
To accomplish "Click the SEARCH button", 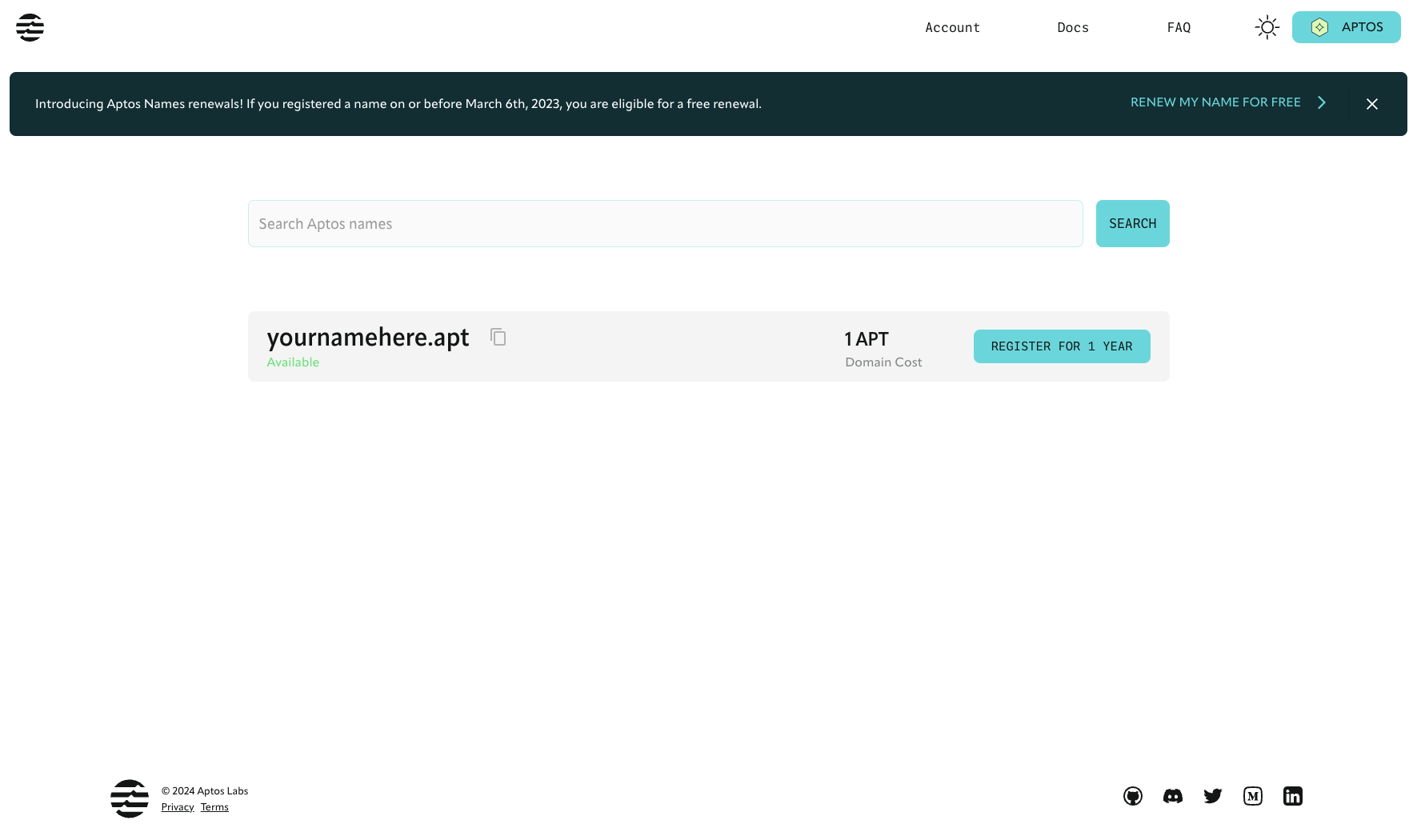I will coord(1133,224).
